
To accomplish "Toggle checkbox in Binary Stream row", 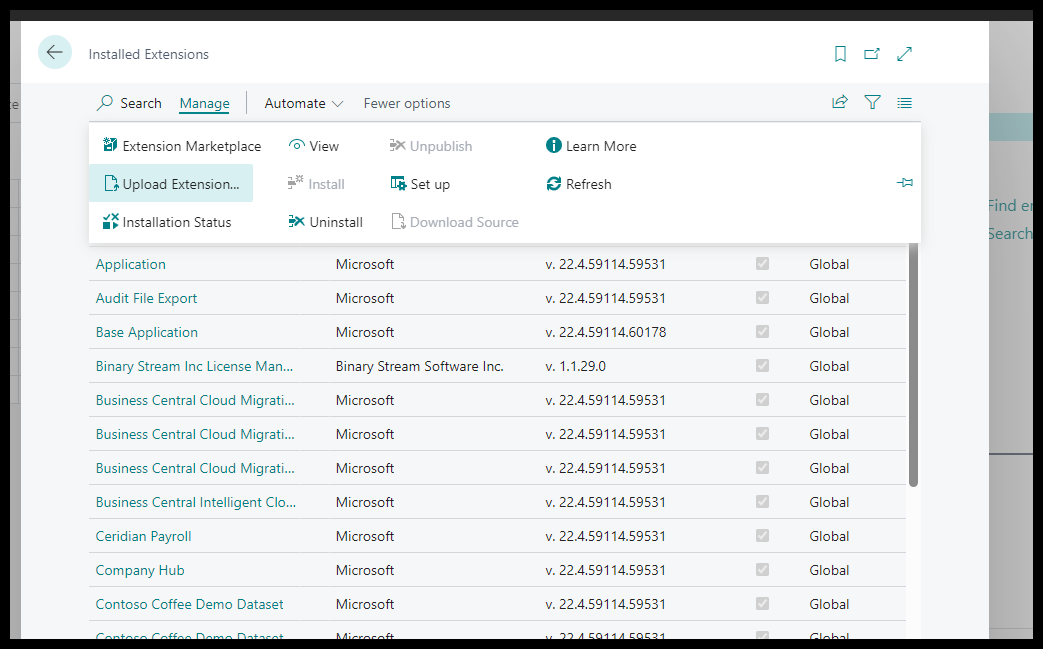I will tap(762, 366).
